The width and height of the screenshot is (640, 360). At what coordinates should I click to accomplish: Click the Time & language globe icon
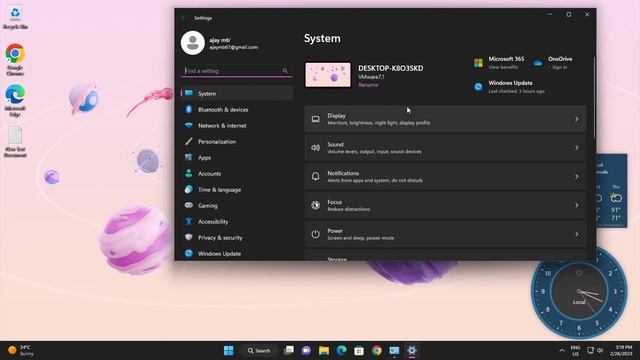click(189, 189)
